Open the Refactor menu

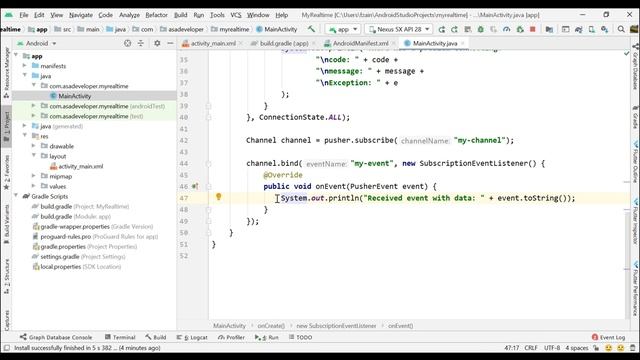[156, 15]
